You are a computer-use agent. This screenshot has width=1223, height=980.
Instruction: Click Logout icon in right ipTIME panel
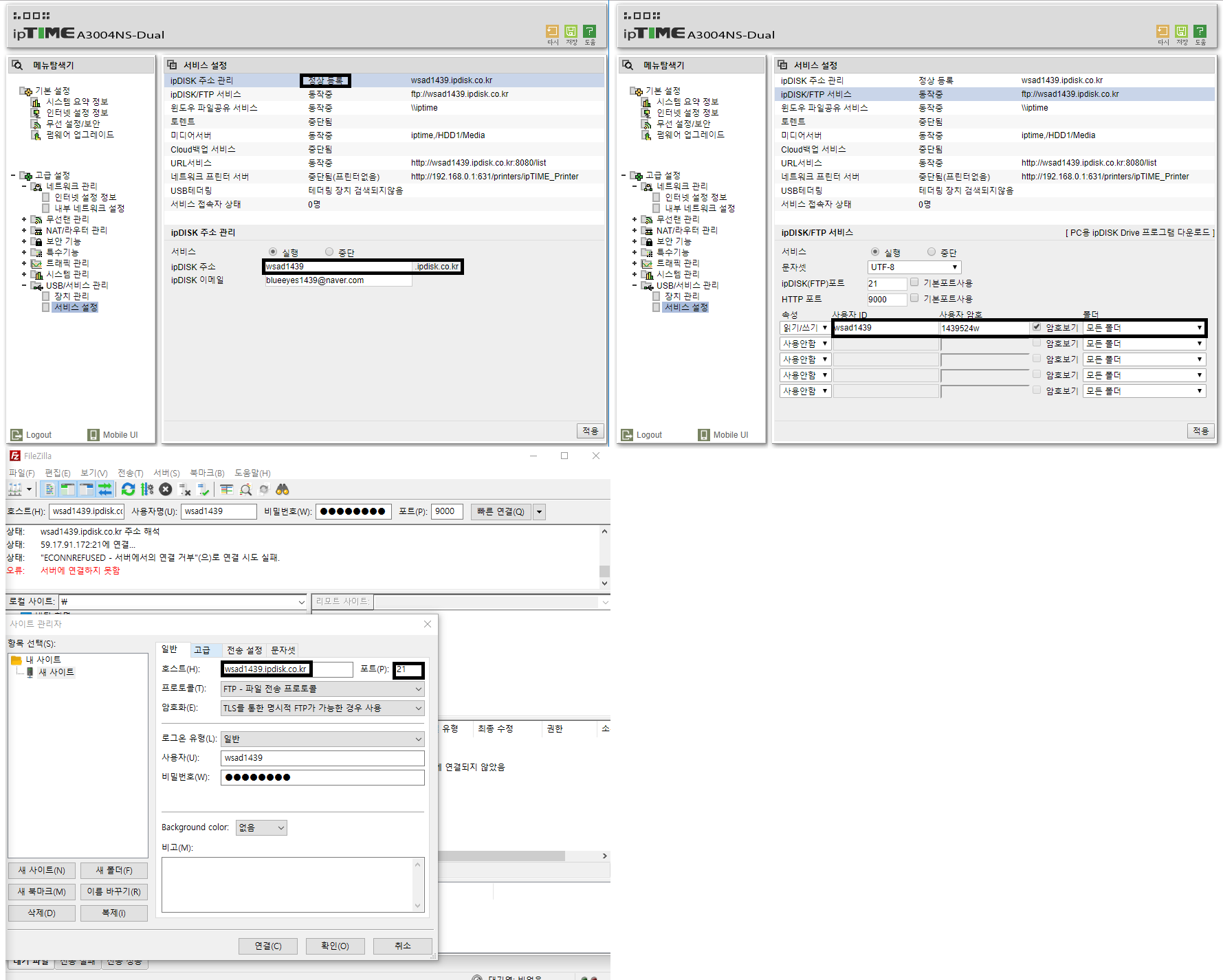(627, 435)
